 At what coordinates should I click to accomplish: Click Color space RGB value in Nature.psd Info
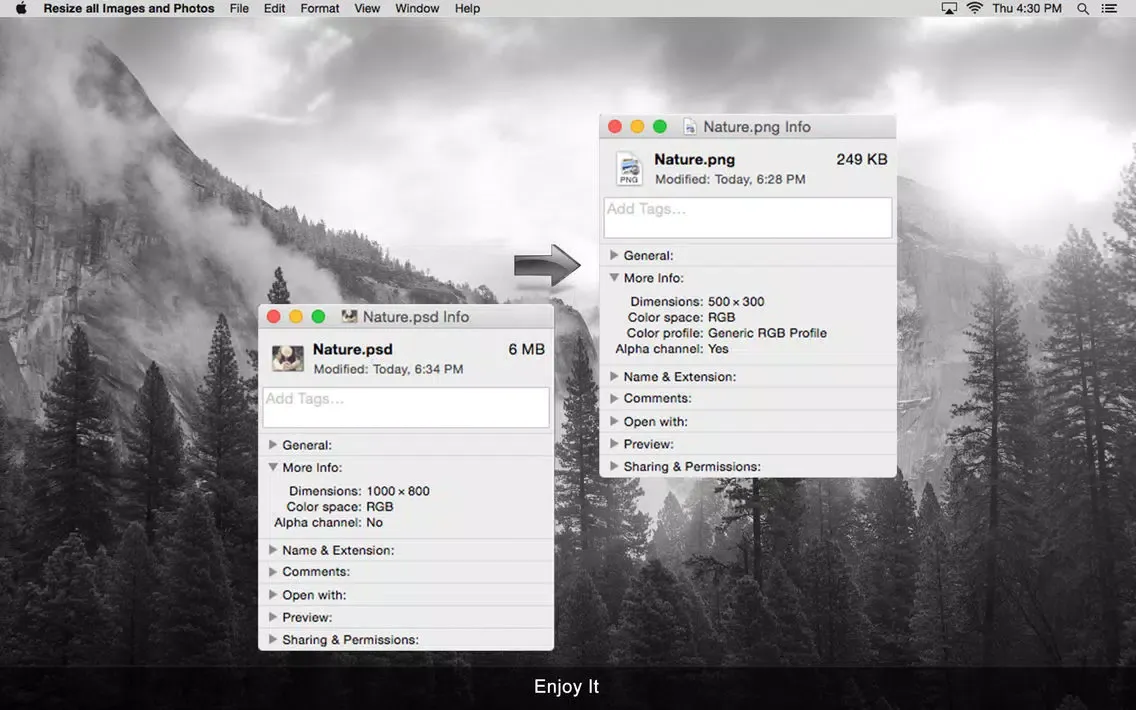[380, 507]
